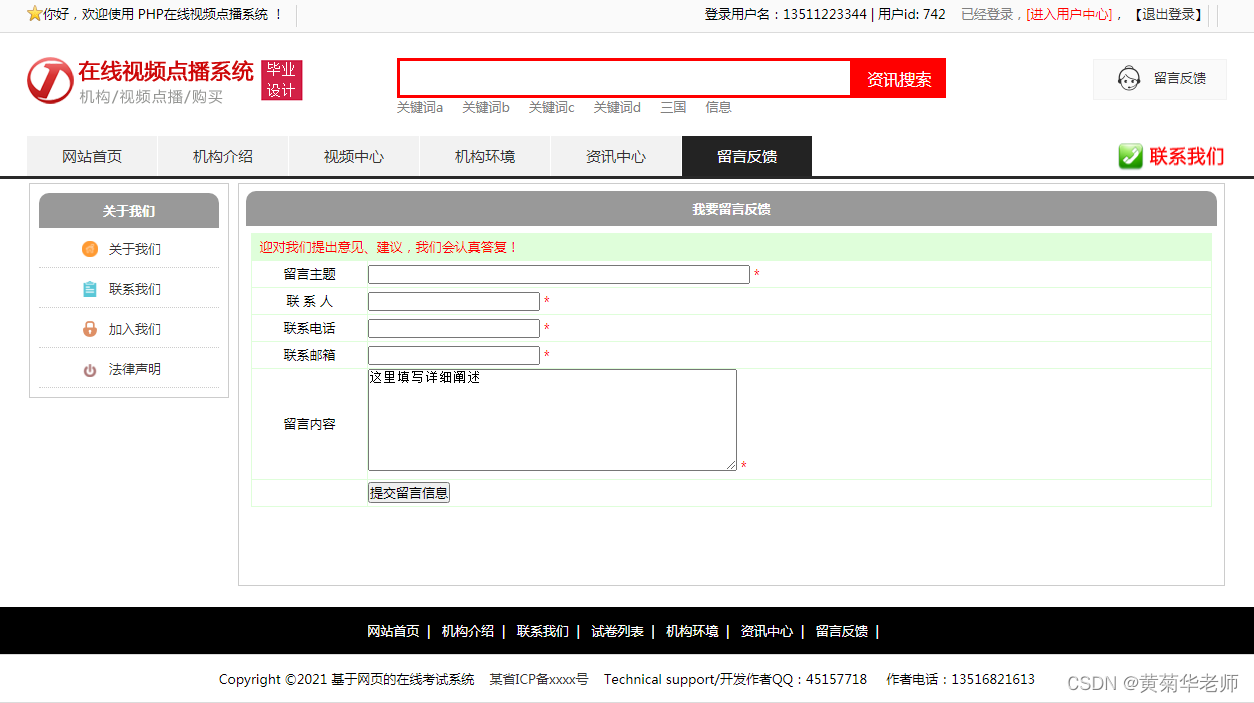1254x703 pixels.
Task: Submit the form with 提交留言信息 button
Action: tap(408, 492)
